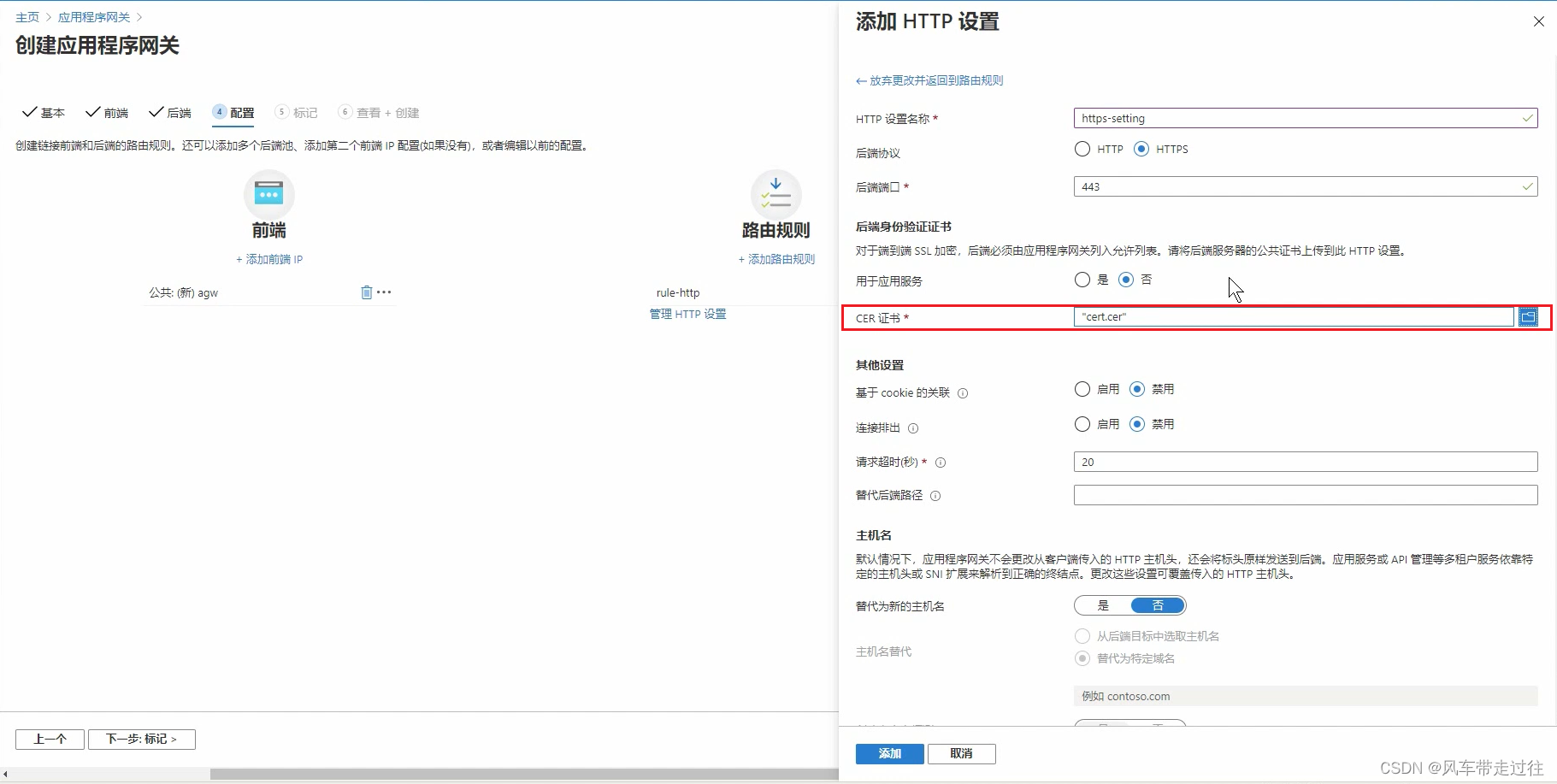This screenshot has width=1557, height=784.
Task: Select HTTP backend protocol
Action: pos(1082,149)
